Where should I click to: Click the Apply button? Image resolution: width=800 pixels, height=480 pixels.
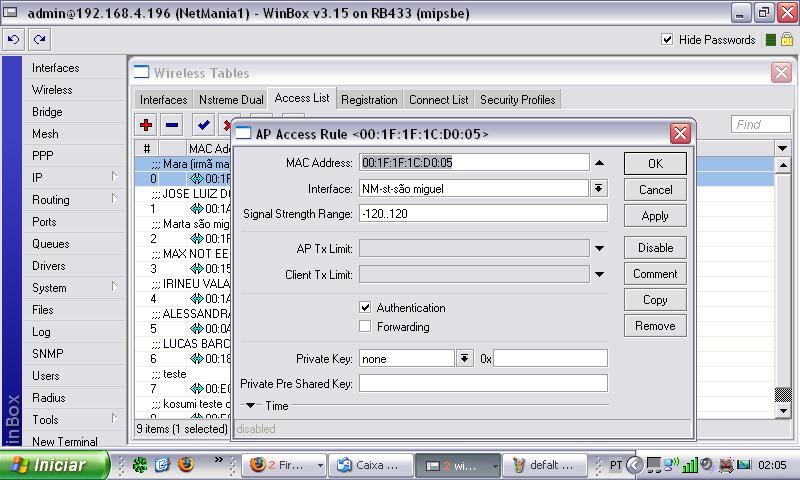click(655, 216)
